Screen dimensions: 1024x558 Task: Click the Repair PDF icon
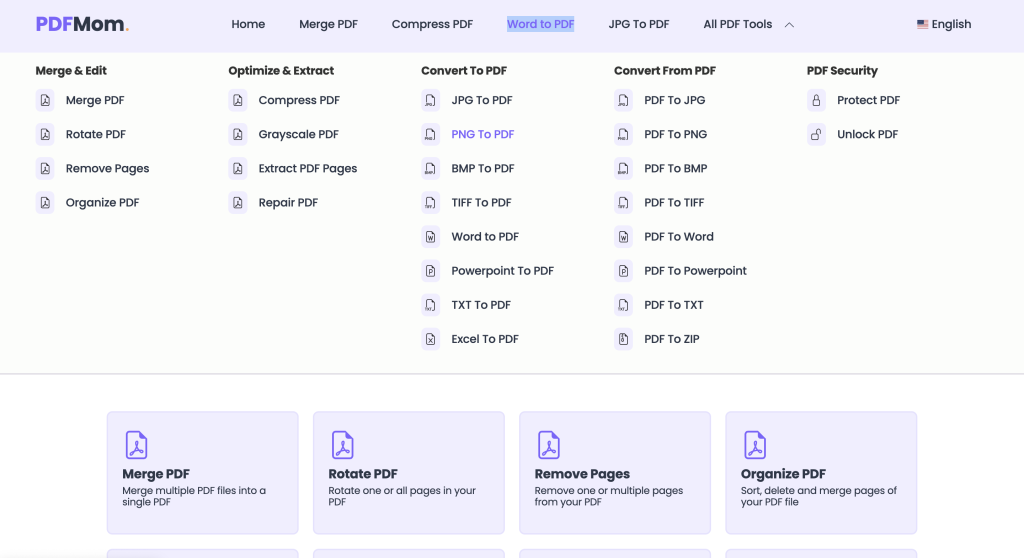click(x=238, y=203)
